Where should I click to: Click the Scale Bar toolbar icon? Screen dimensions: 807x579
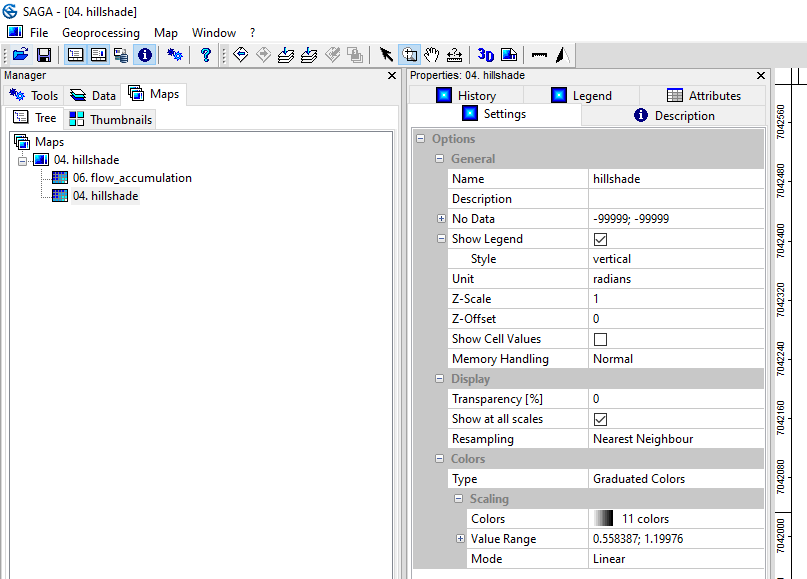[x=540, y=55]
